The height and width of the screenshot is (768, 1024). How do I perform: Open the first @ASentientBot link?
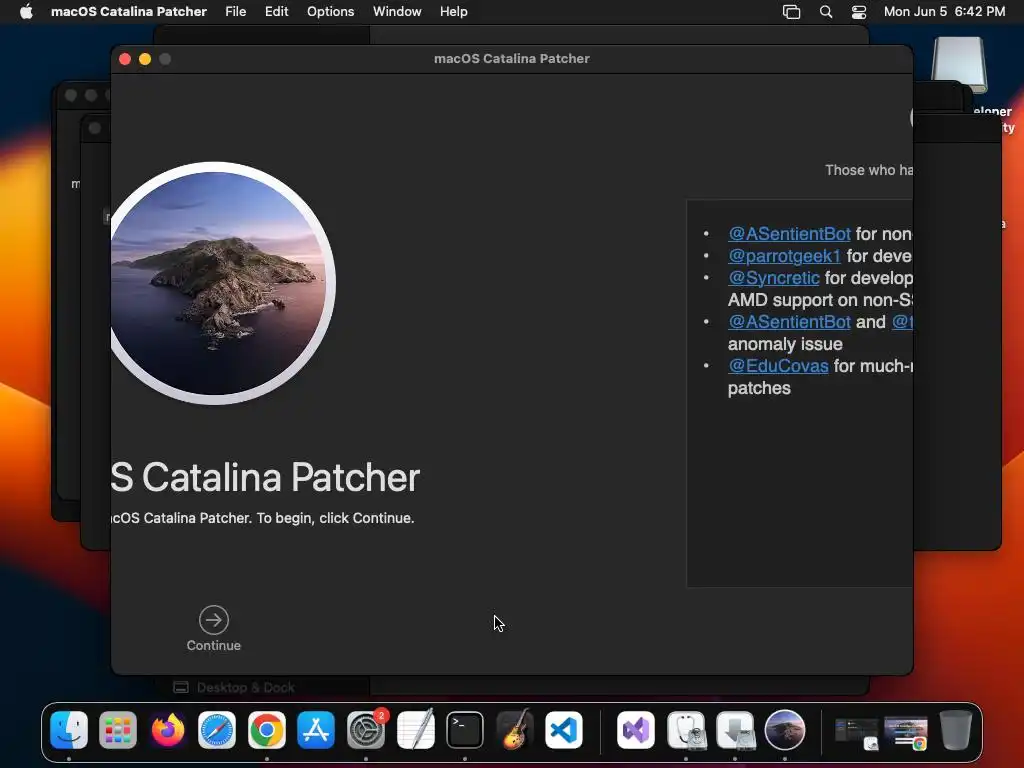[x=789, y=234]
